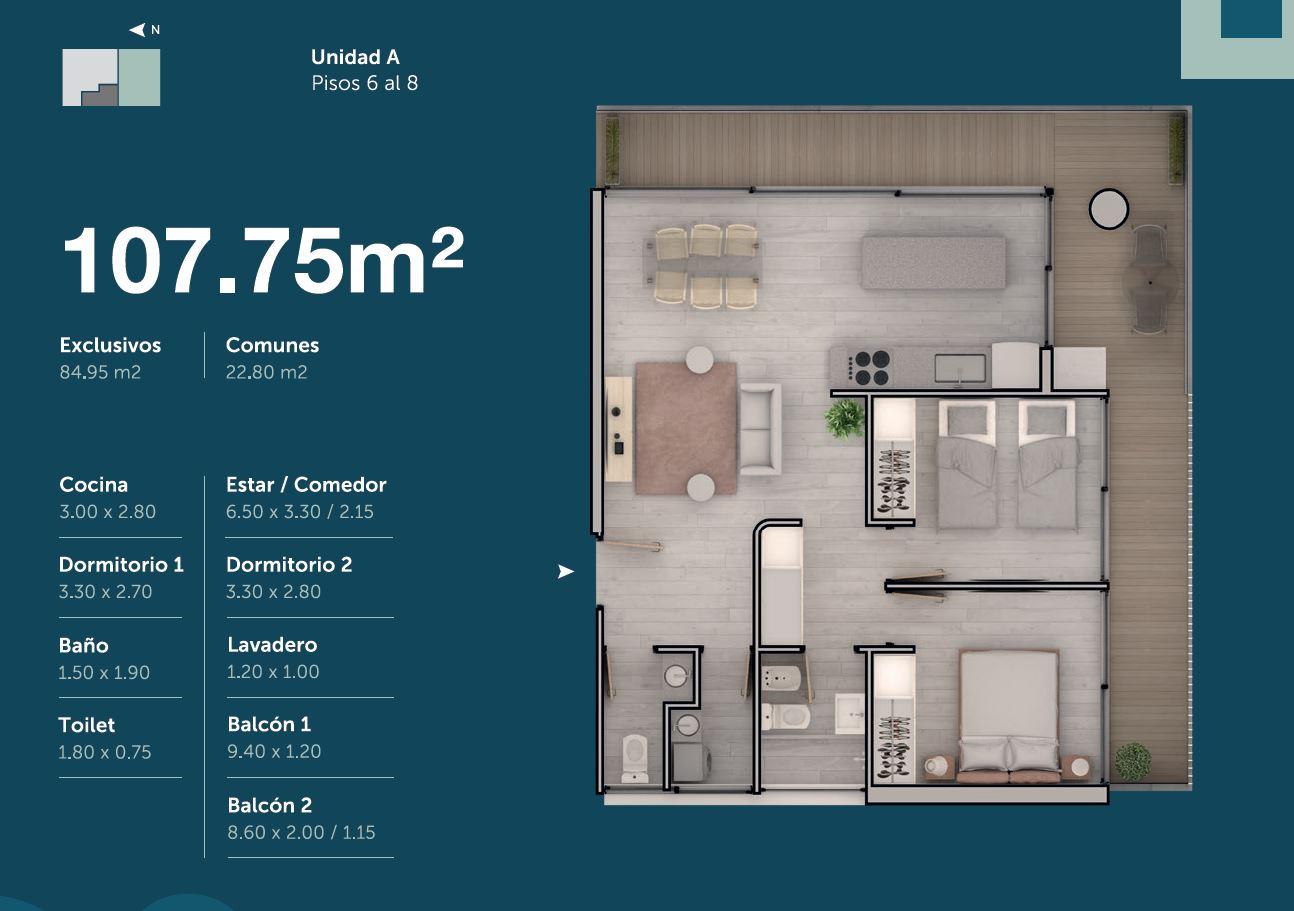The width and height of the screenshot is (1294, 911).
Task: Click the white entrance arrow beside the floor plan
Action: (566, 572)
